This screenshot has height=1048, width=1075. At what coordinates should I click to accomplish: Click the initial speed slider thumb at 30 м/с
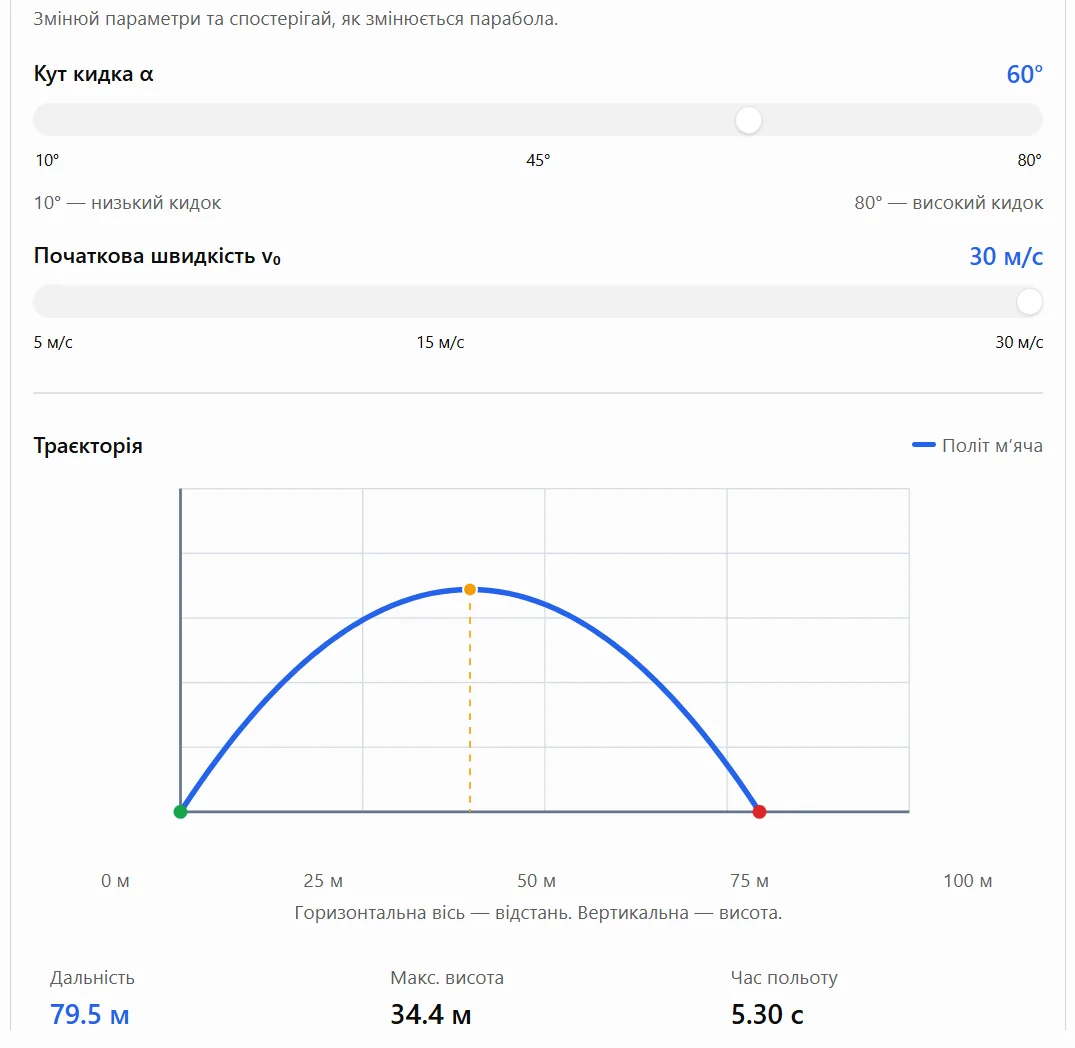click(x=1029, y=302)
